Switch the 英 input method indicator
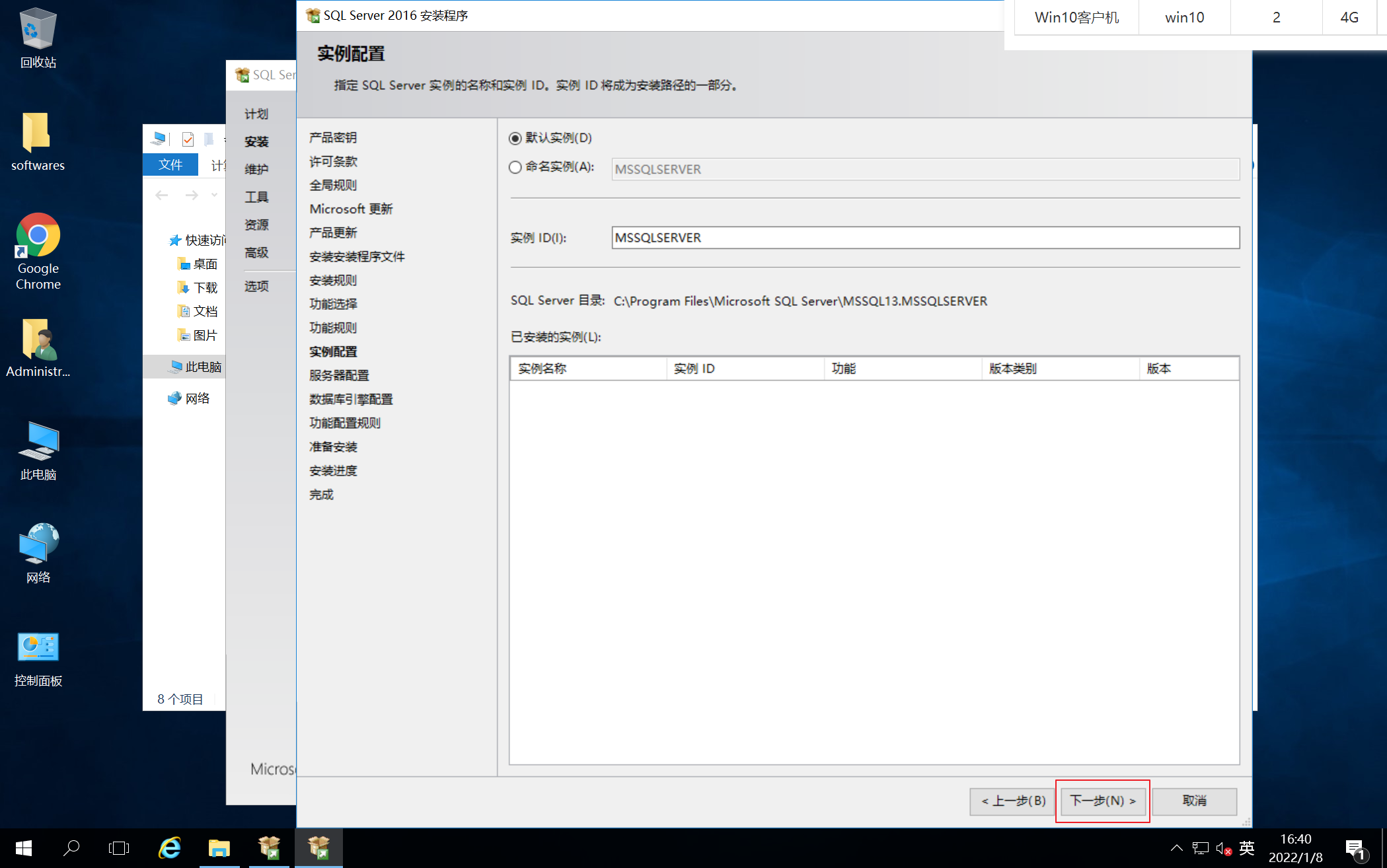The width and height of the screenshot is (1387, 868). (1247, 848)
